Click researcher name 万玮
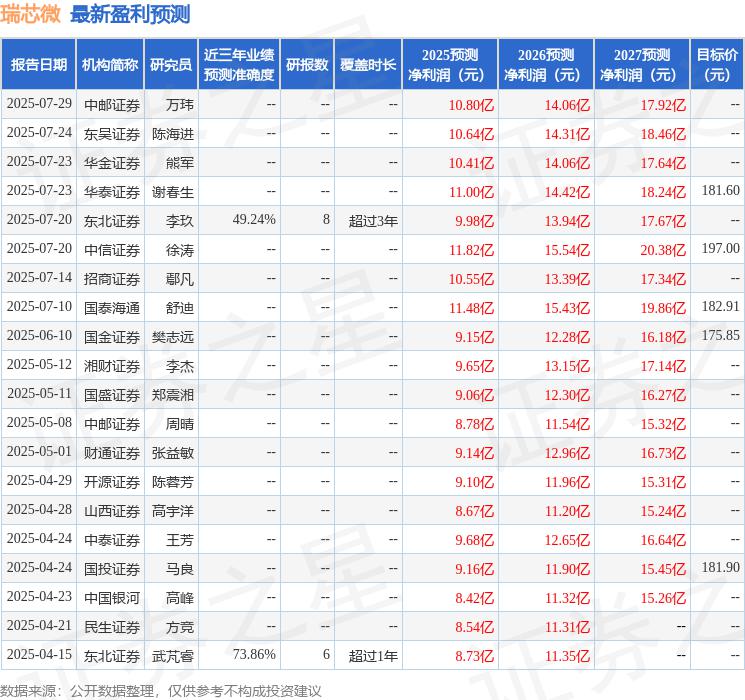This screenshot has height=700, width=745. (180, 105)
